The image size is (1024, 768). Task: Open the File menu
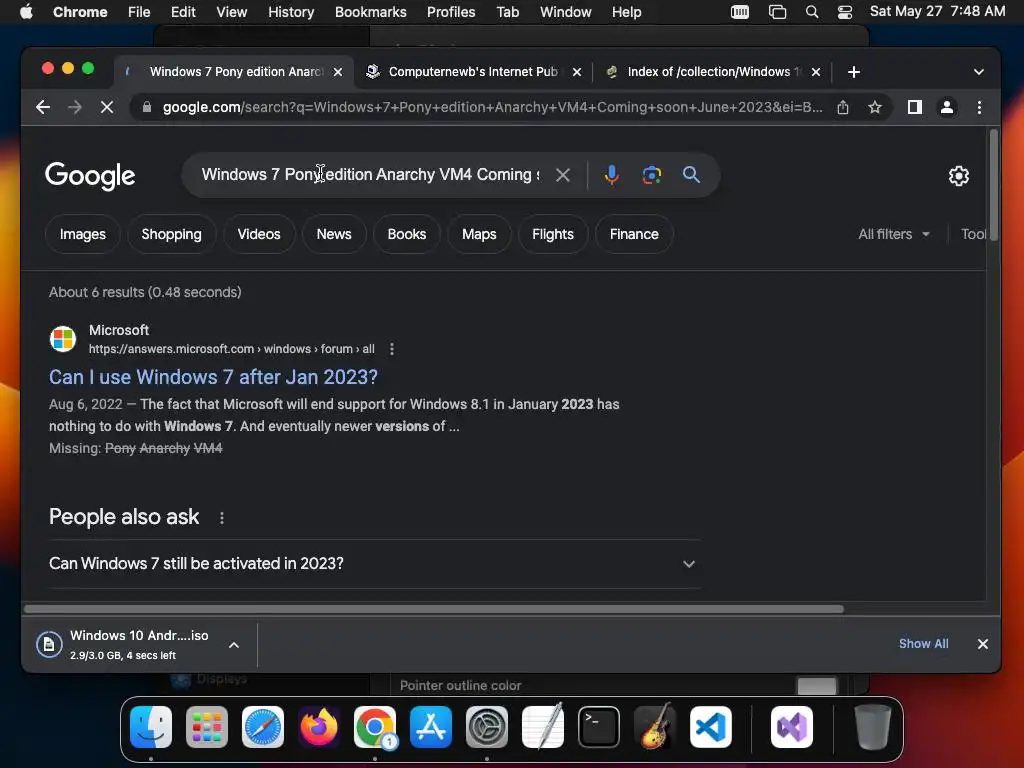pos(138,12)
